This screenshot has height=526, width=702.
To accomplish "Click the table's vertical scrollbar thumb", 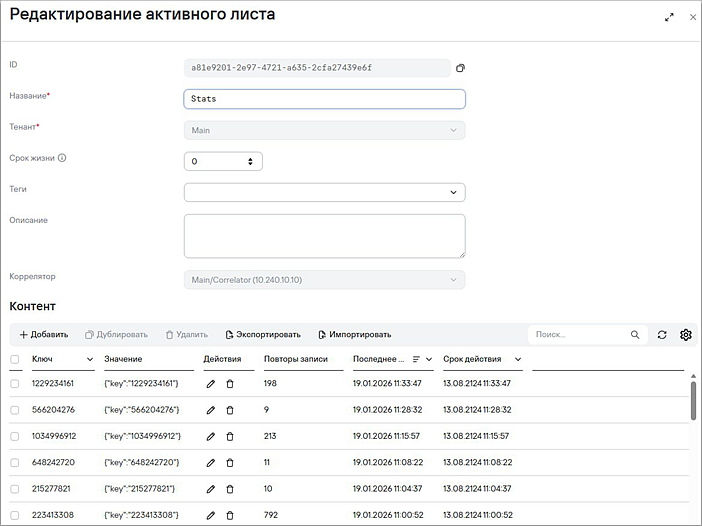I will pos(693,400).
